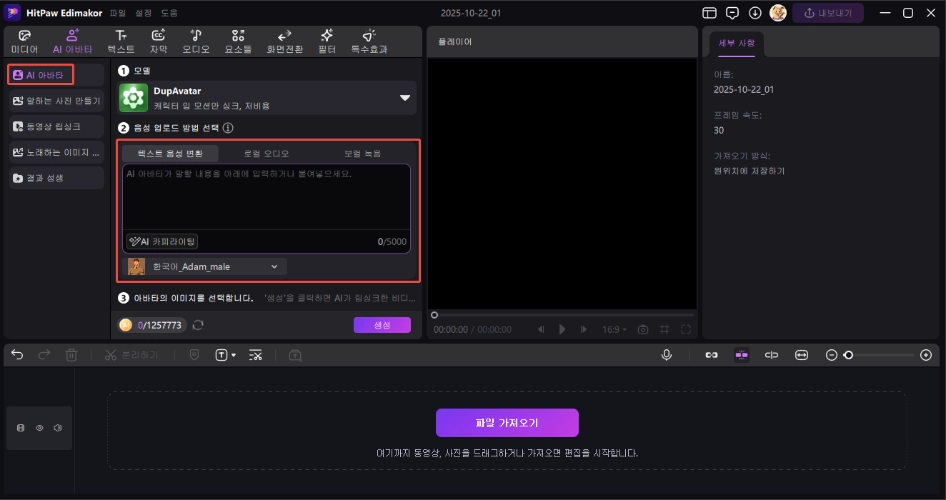Click the export frame icon in timeline toolbar

[295, 355]
